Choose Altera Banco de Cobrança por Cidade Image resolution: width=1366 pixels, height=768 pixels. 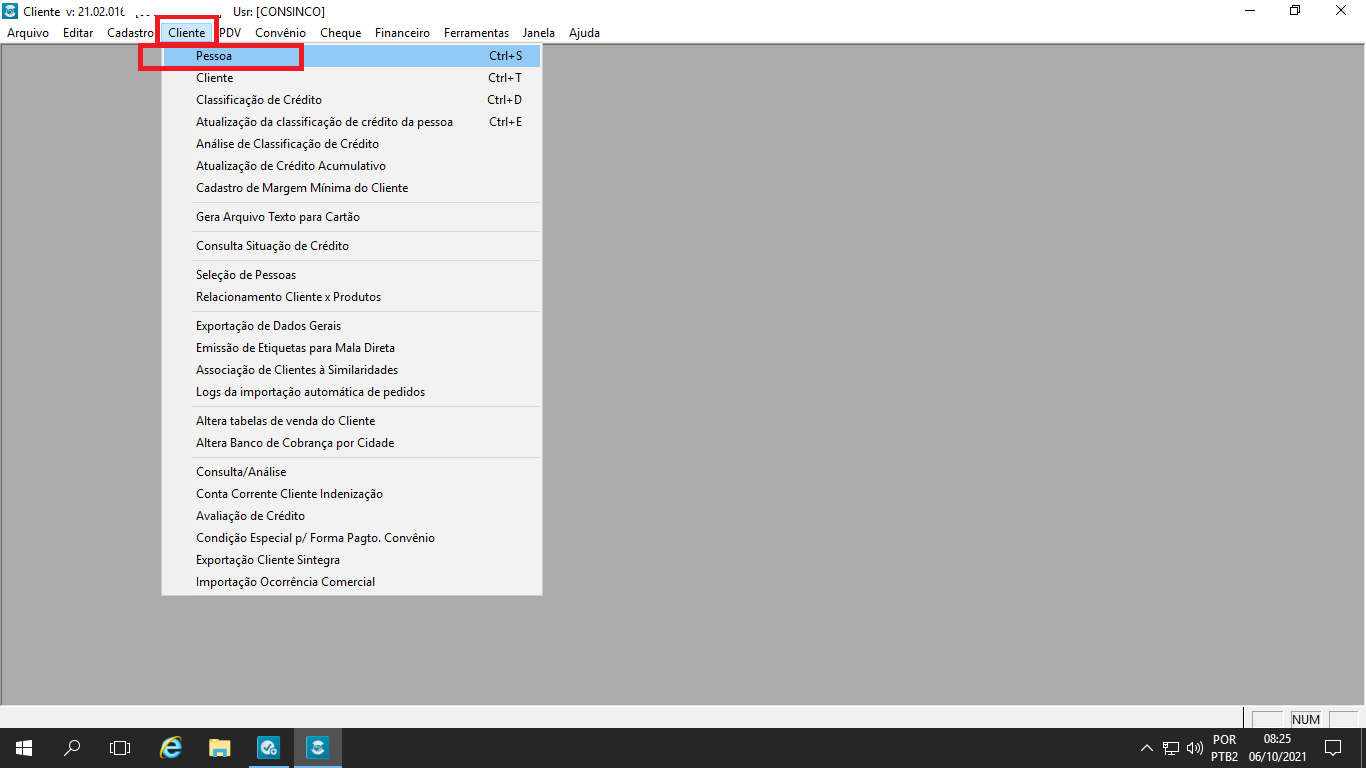[x=352, y=443]
